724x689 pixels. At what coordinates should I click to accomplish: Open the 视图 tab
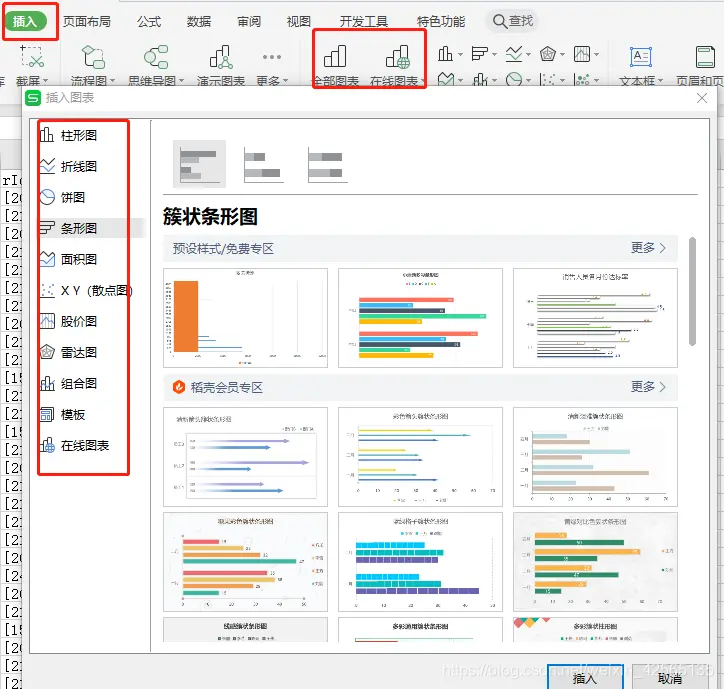tap(299, 21)
